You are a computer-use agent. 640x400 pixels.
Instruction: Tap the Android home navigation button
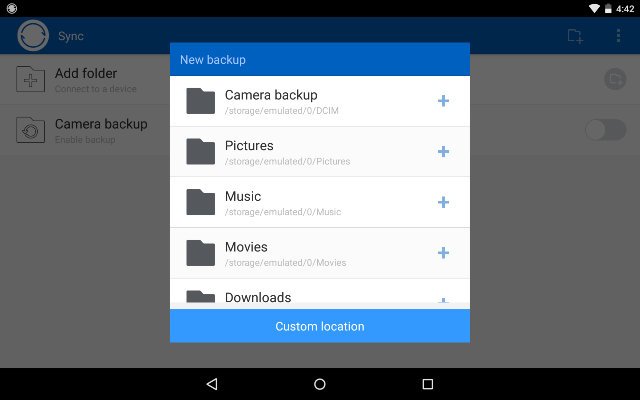click(320, 384)
